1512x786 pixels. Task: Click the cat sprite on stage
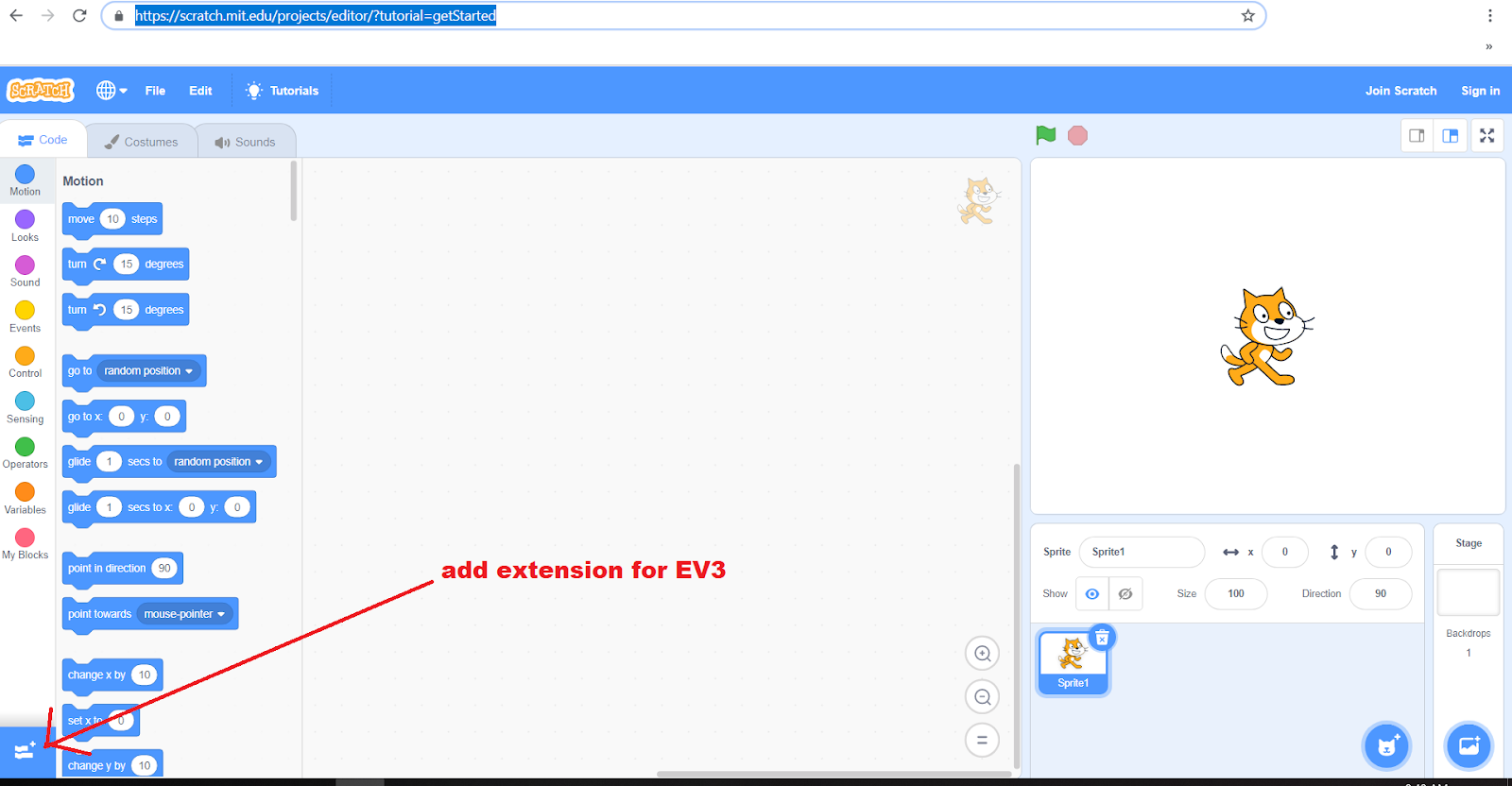click(1266, 337)
